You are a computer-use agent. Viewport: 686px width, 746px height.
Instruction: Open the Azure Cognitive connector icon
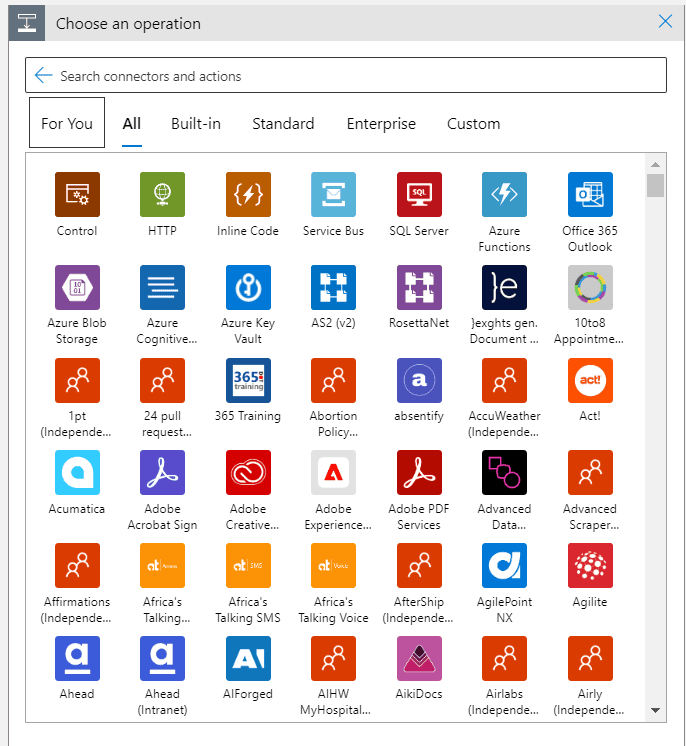162,287
